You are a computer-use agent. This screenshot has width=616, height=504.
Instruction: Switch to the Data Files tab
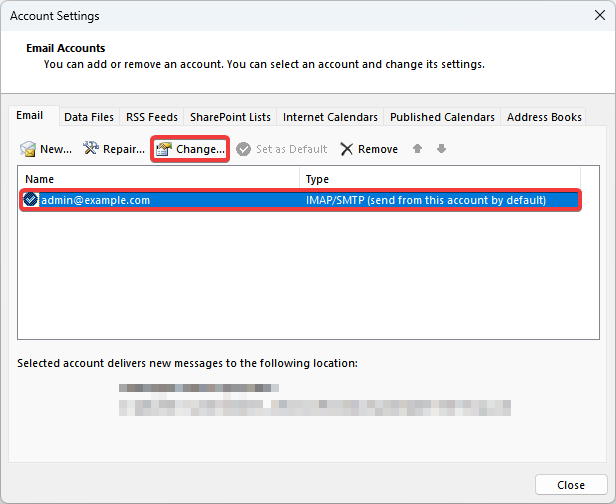point(89,117)
